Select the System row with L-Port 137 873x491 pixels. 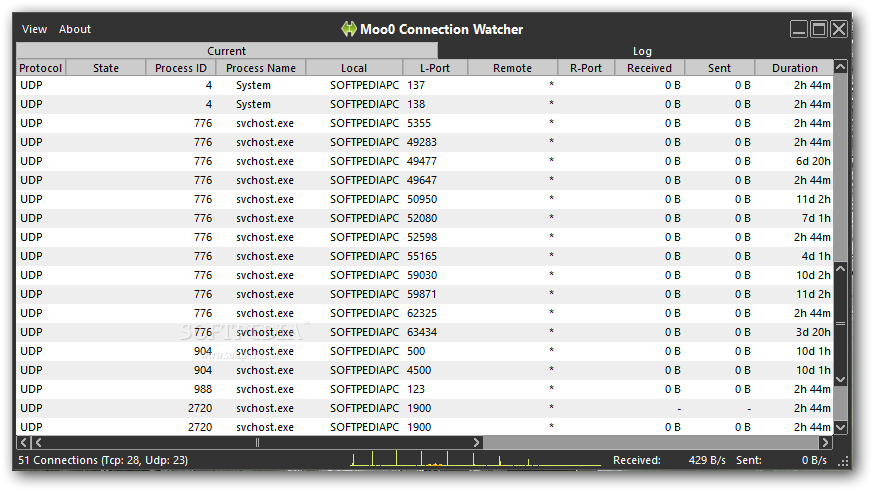tap(425, 85)
